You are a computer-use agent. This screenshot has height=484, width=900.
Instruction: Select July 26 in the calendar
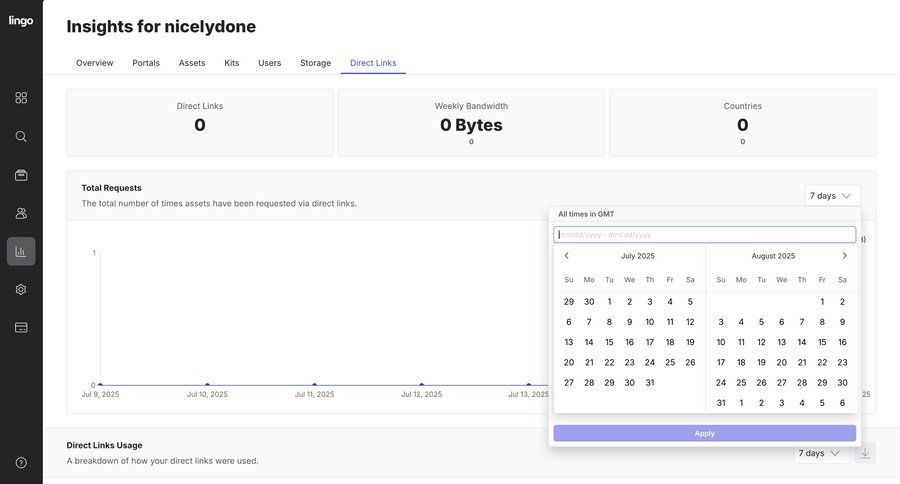690,362
